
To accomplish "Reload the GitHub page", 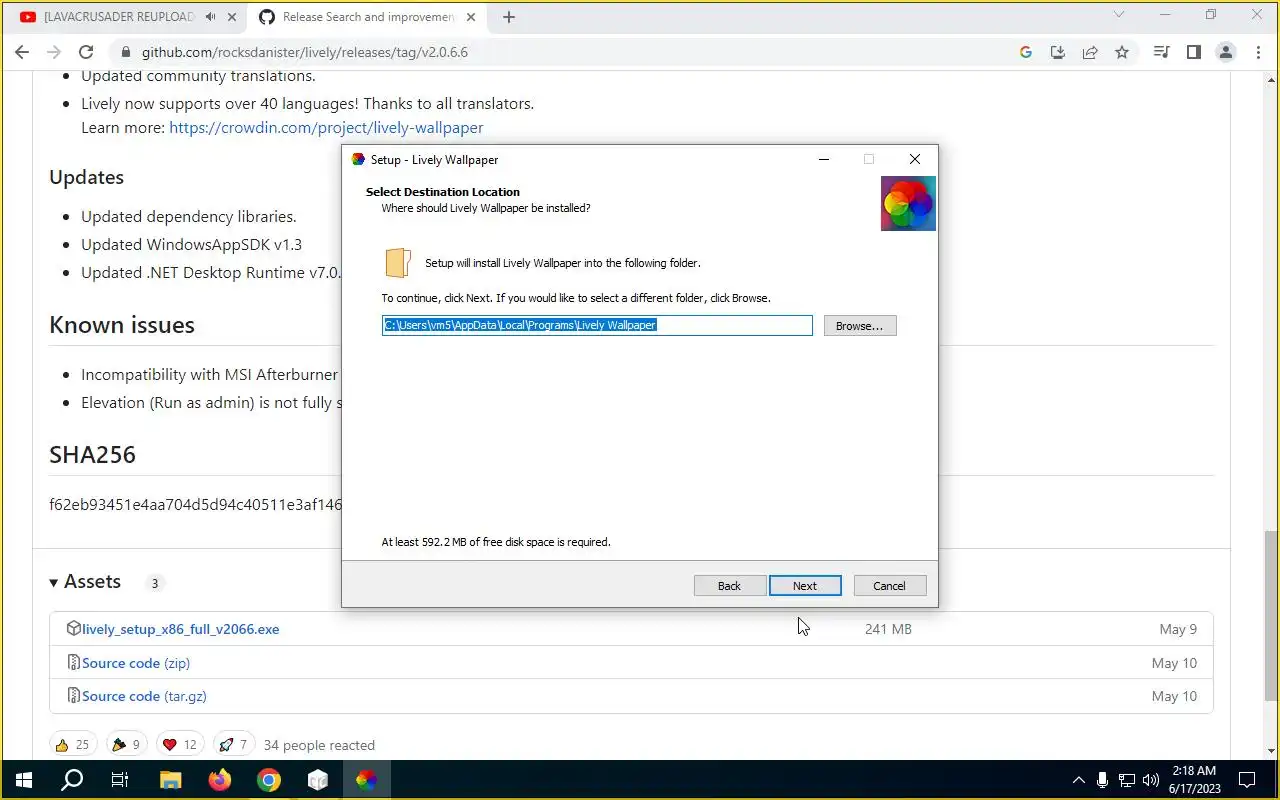I will click(86, 52).
